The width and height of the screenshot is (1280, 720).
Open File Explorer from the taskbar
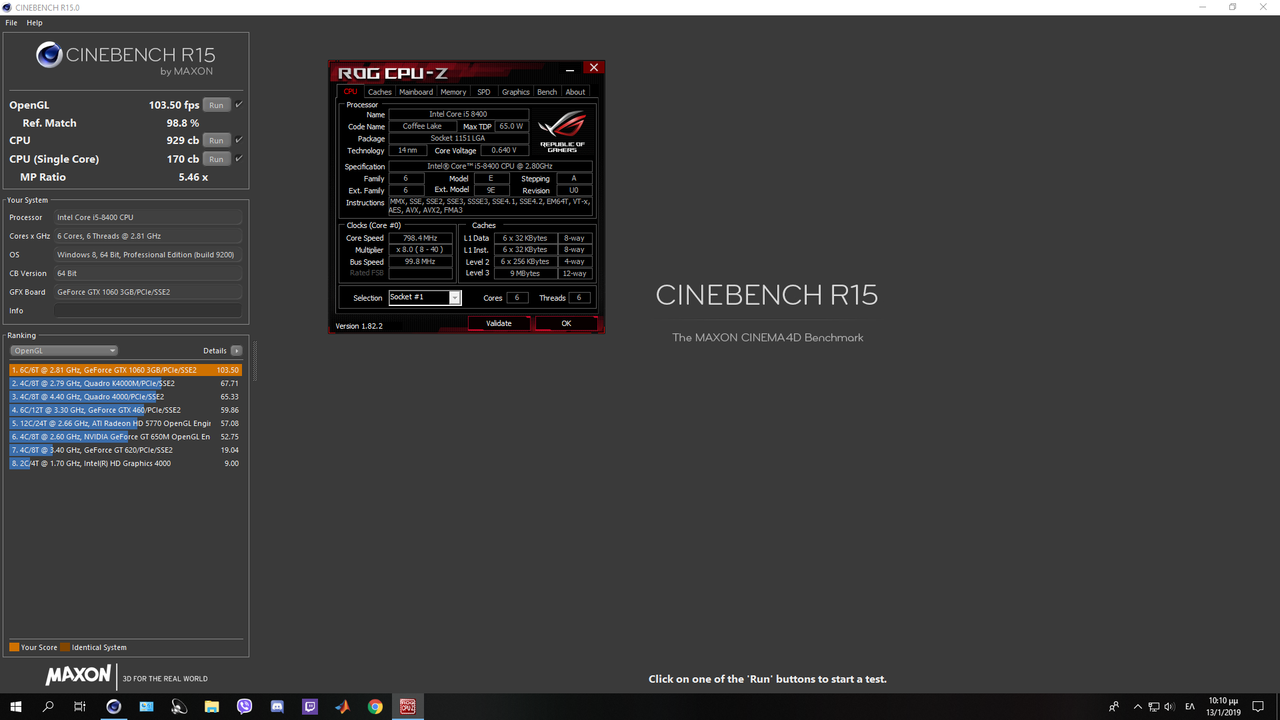(x=212, y=707)
